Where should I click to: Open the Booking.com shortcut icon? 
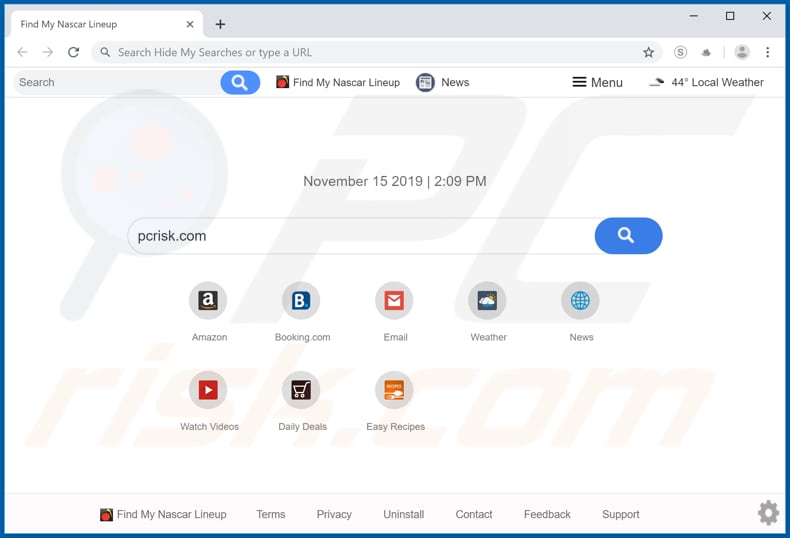point(301,300)
